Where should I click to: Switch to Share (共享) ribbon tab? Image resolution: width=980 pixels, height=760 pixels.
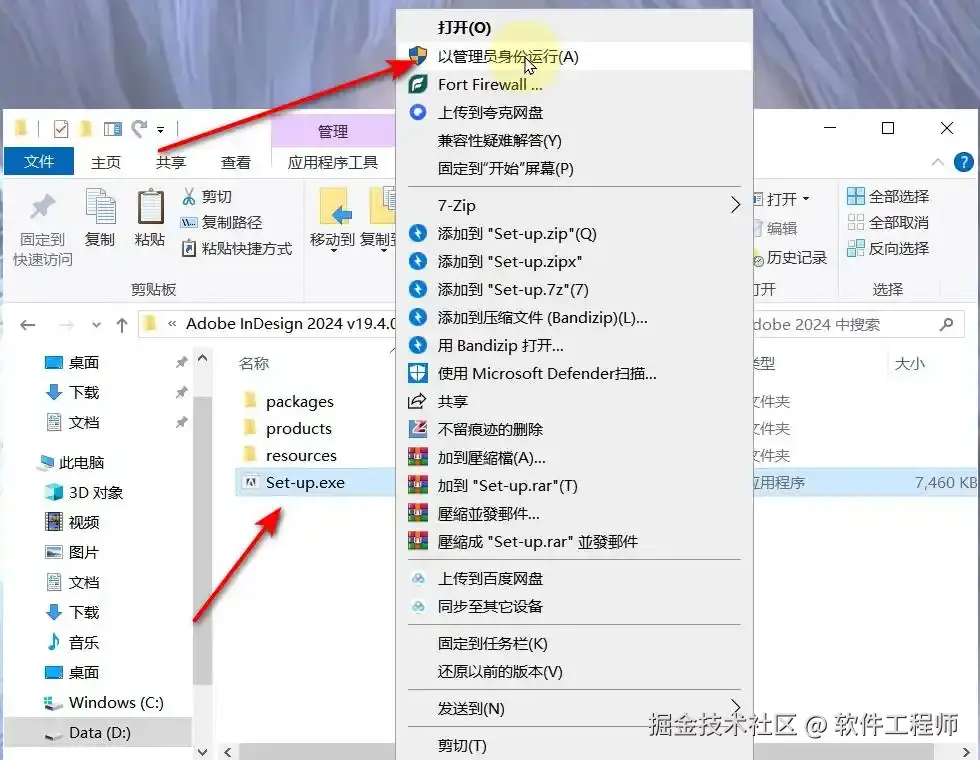[171, 162]
